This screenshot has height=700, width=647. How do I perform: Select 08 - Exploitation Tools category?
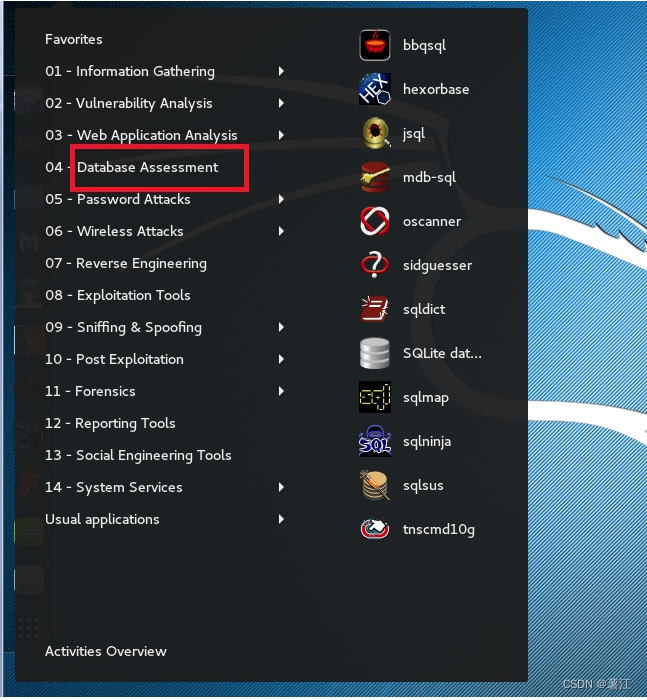click(118, 295)
